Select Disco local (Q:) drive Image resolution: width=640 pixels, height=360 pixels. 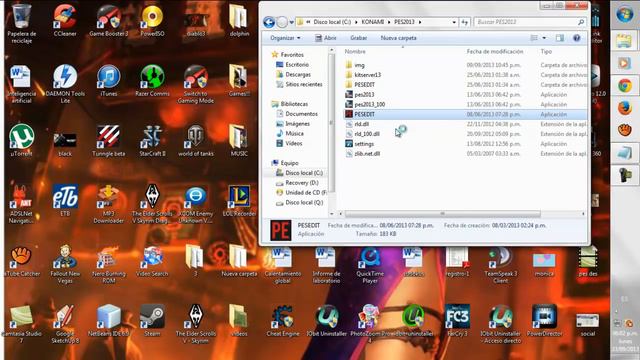[300, 202]
